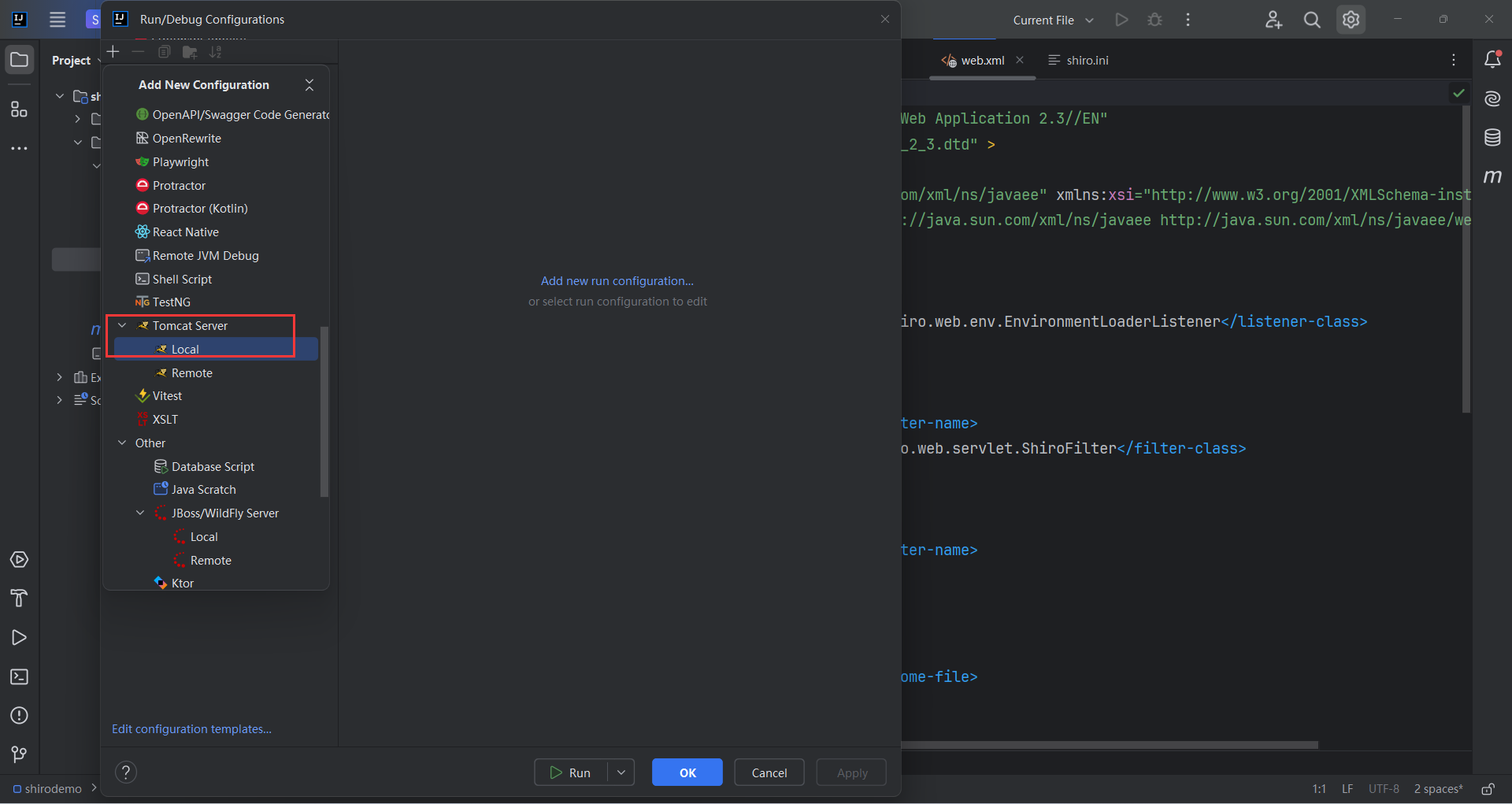
Task: Select Java Scratch configuration
Action: [195, 490]
